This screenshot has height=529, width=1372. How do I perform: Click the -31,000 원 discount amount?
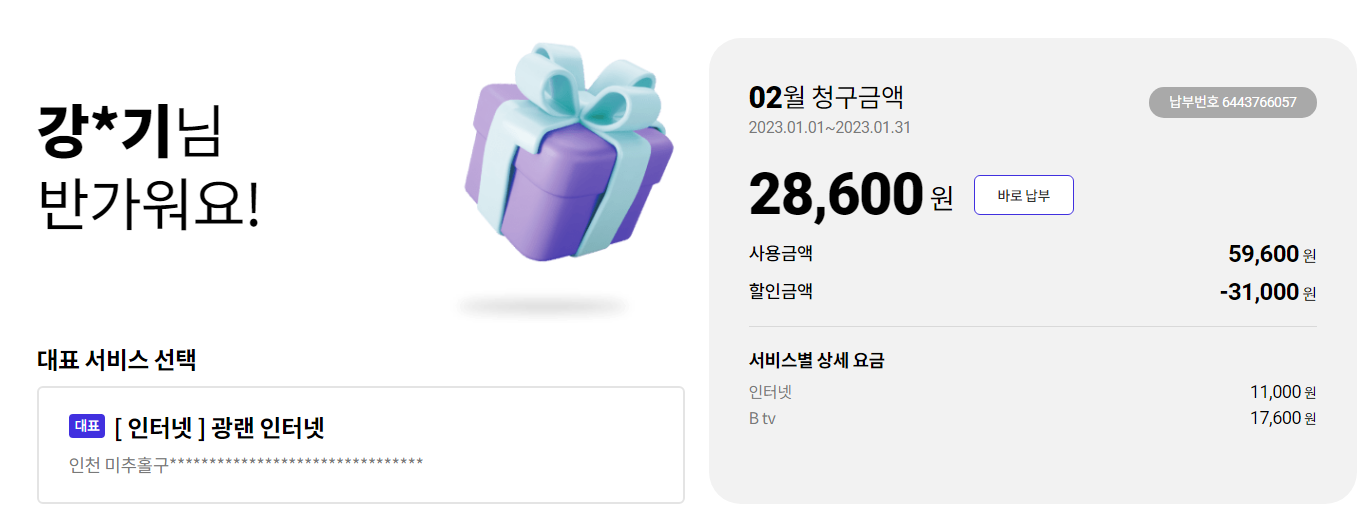pos(1267,293)
